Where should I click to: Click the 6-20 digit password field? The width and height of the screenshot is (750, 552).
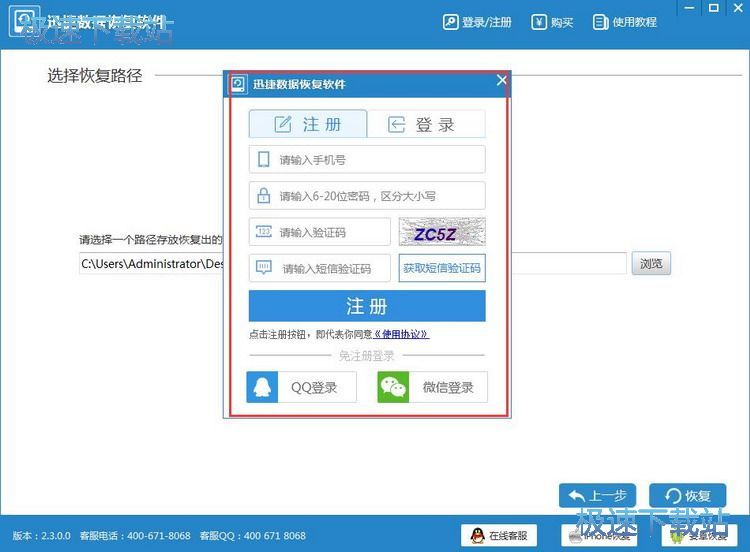click(x=367, y=196)
